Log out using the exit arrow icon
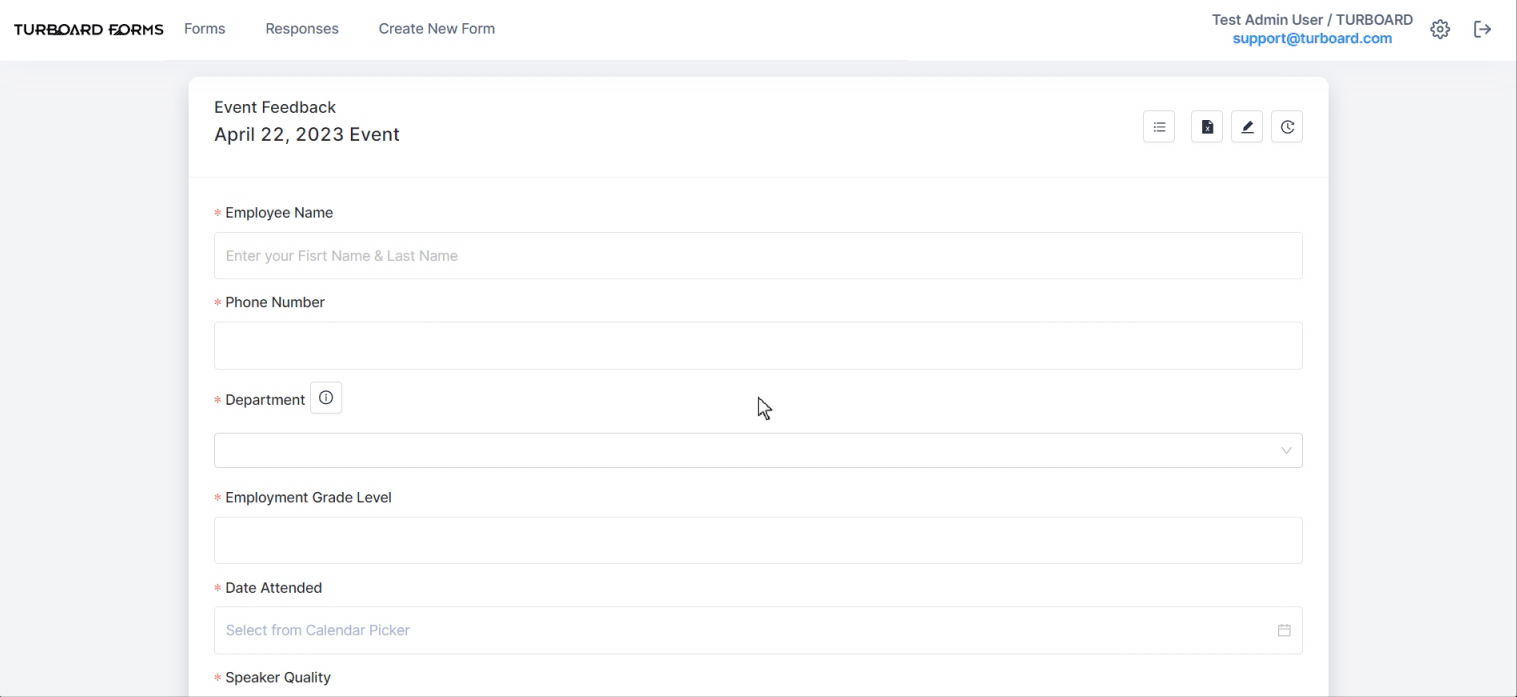 pyautogui.click(x=1483, y=29)
